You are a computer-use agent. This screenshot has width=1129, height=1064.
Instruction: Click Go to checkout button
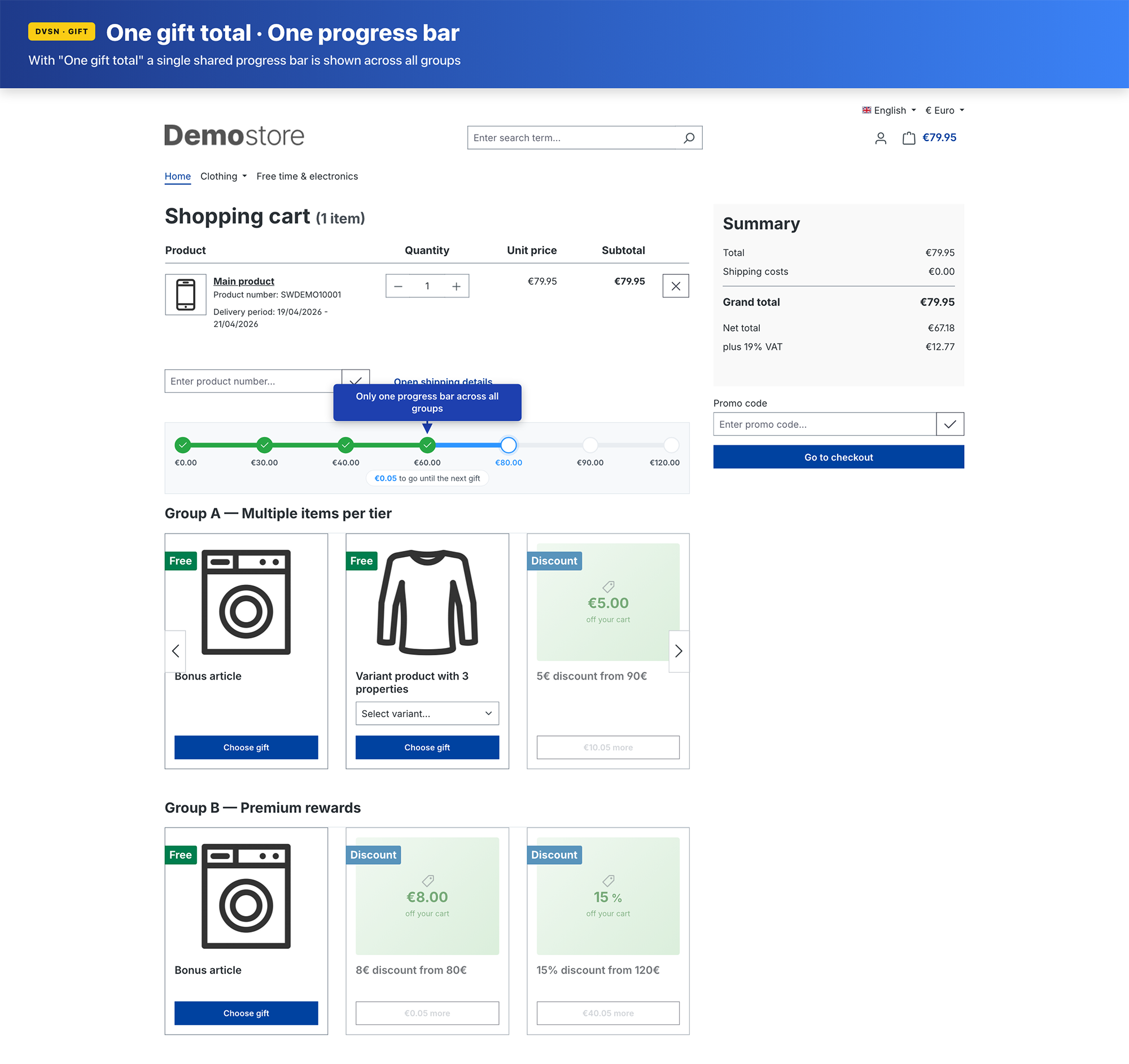(x=838, y=457)
